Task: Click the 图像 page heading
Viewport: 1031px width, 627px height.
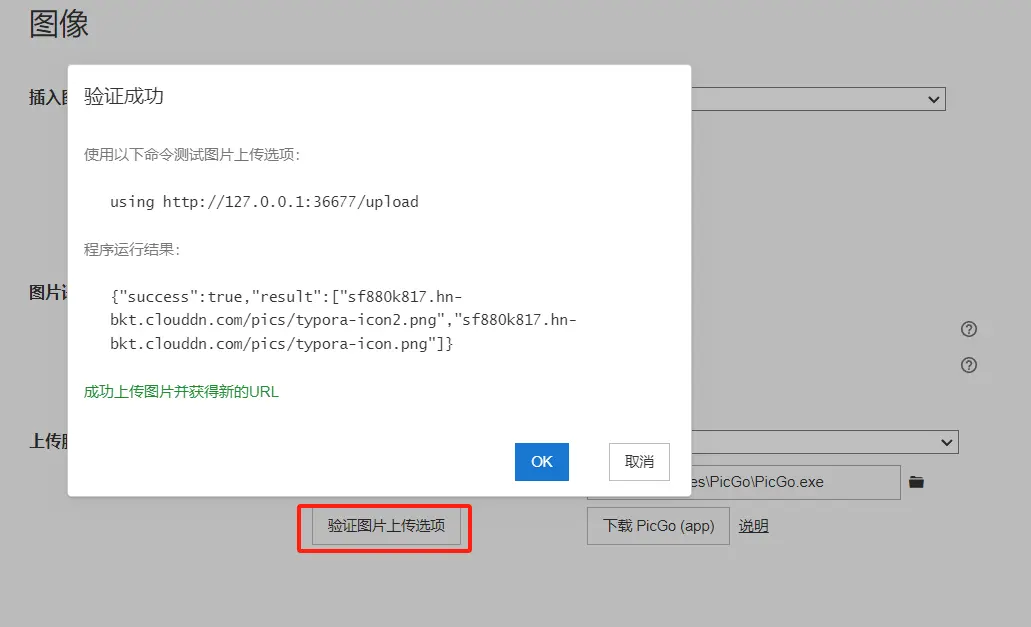Action: pyautogui.click(x=59, y=24)
